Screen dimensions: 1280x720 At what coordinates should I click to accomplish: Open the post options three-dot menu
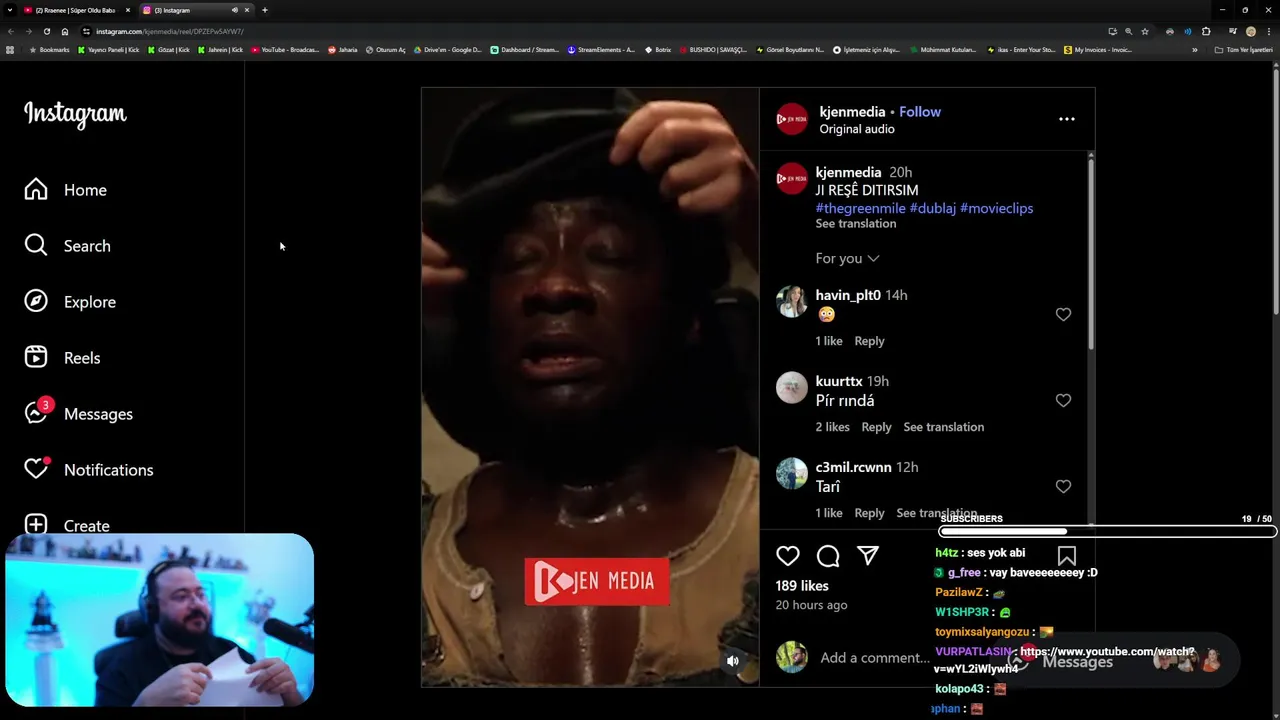[x=1067, y=119]
